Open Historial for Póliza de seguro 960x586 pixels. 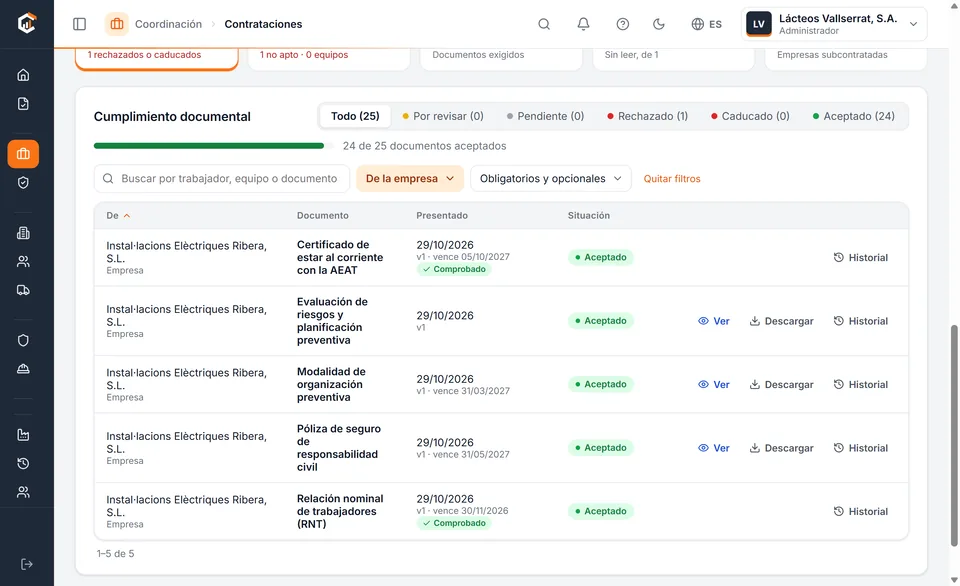pos(860,448)
